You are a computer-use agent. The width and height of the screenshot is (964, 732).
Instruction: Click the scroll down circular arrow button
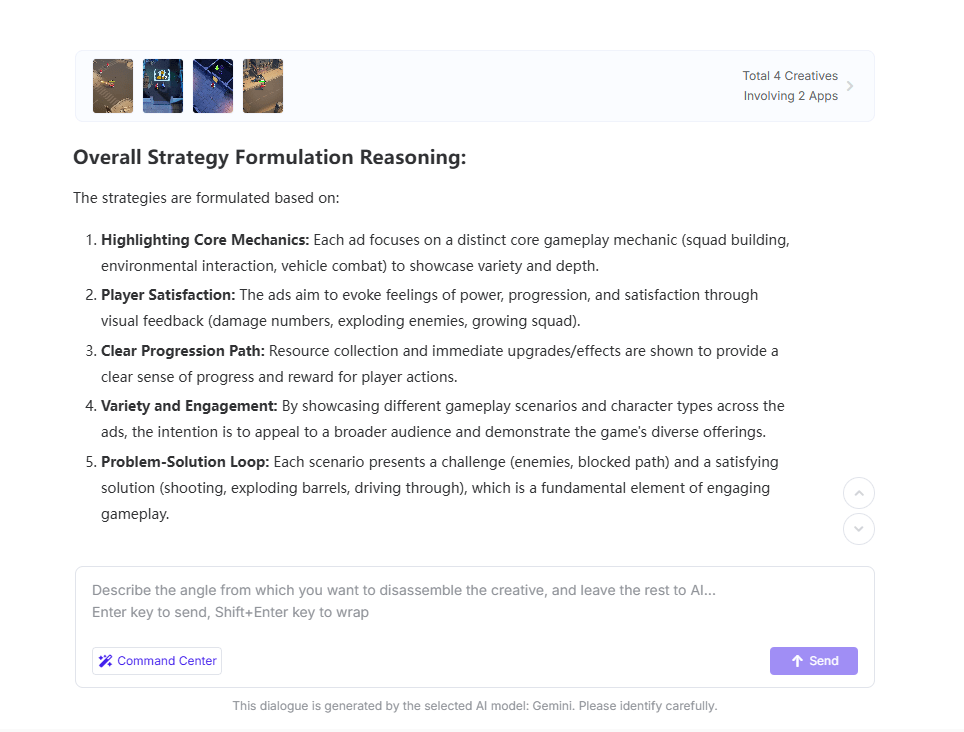point(859,529)
